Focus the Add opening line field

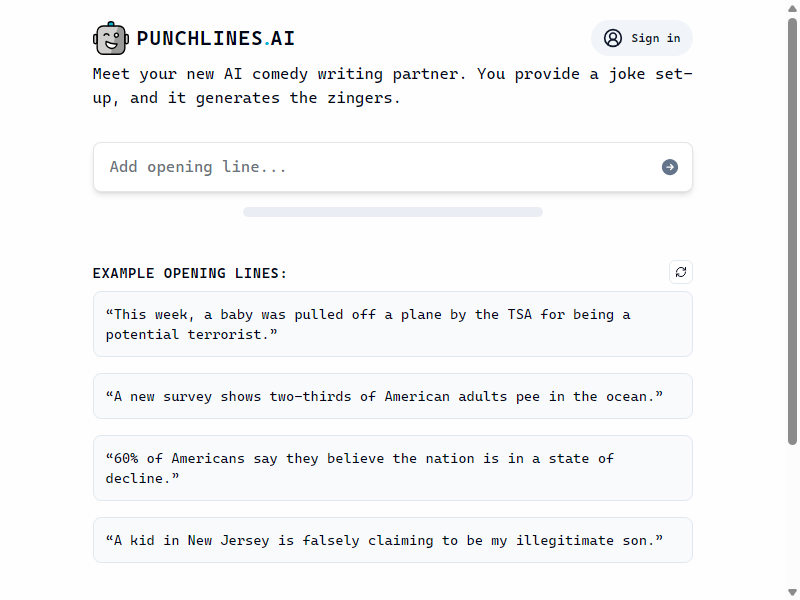pos(392,167)
